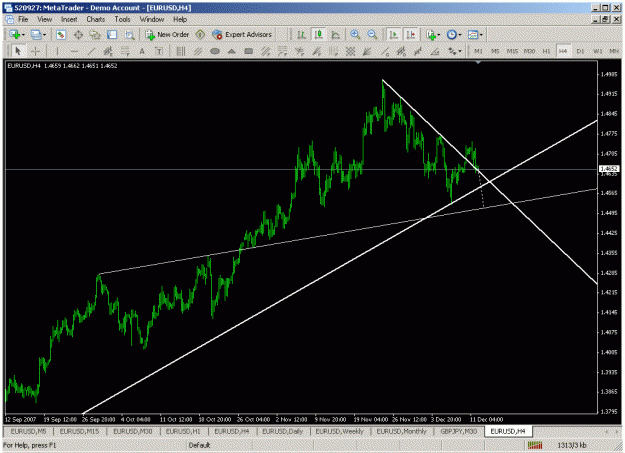Insert text with the A tool

click(x=142, y=51)
